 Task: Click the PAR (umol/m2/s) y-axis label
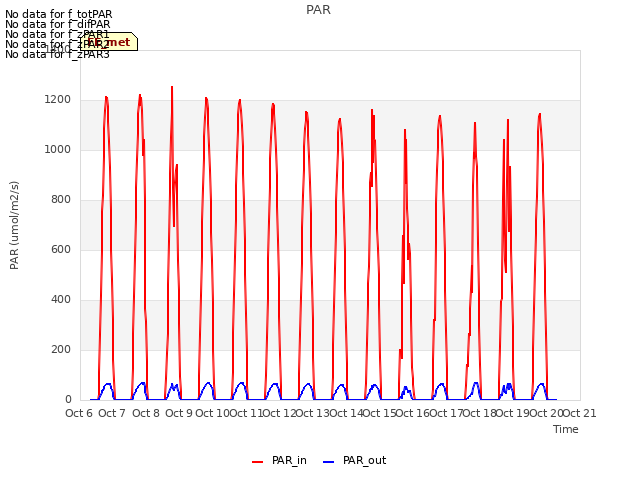(x=14, y=225)
